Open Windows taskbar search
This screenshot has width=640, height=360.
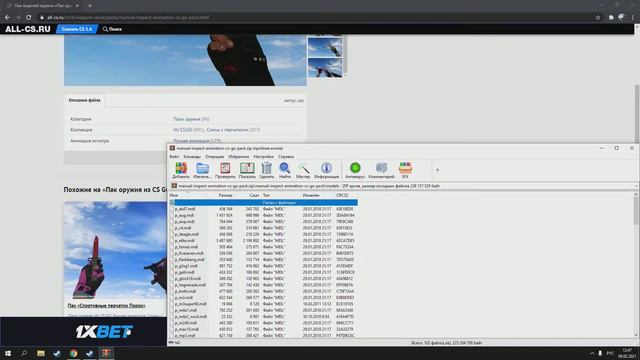tap(24, 353)
